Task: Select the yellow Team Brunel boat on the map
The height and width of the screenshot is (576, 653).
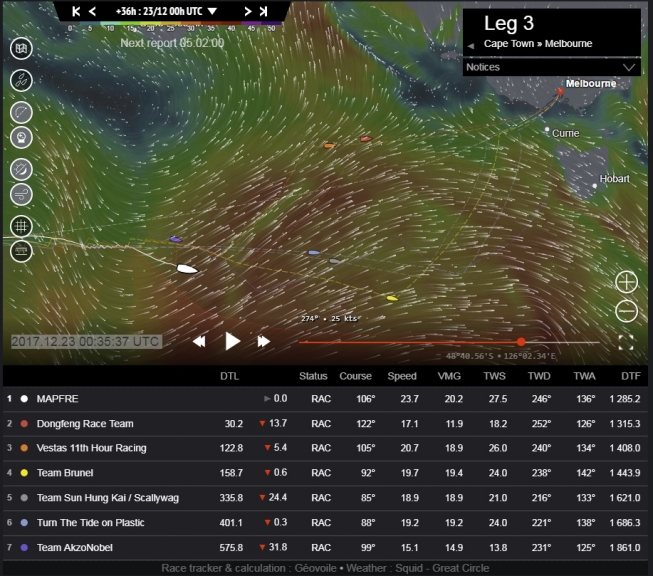Action: coord(392,298)
